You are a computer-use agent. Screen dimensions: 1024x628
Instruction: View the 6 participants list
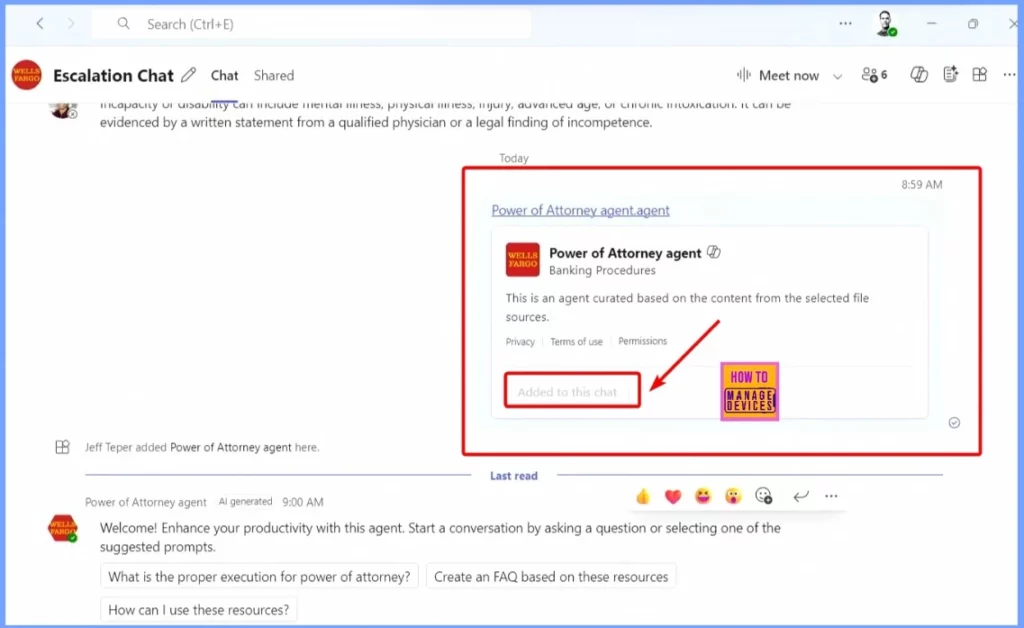[x=874, y=75]
